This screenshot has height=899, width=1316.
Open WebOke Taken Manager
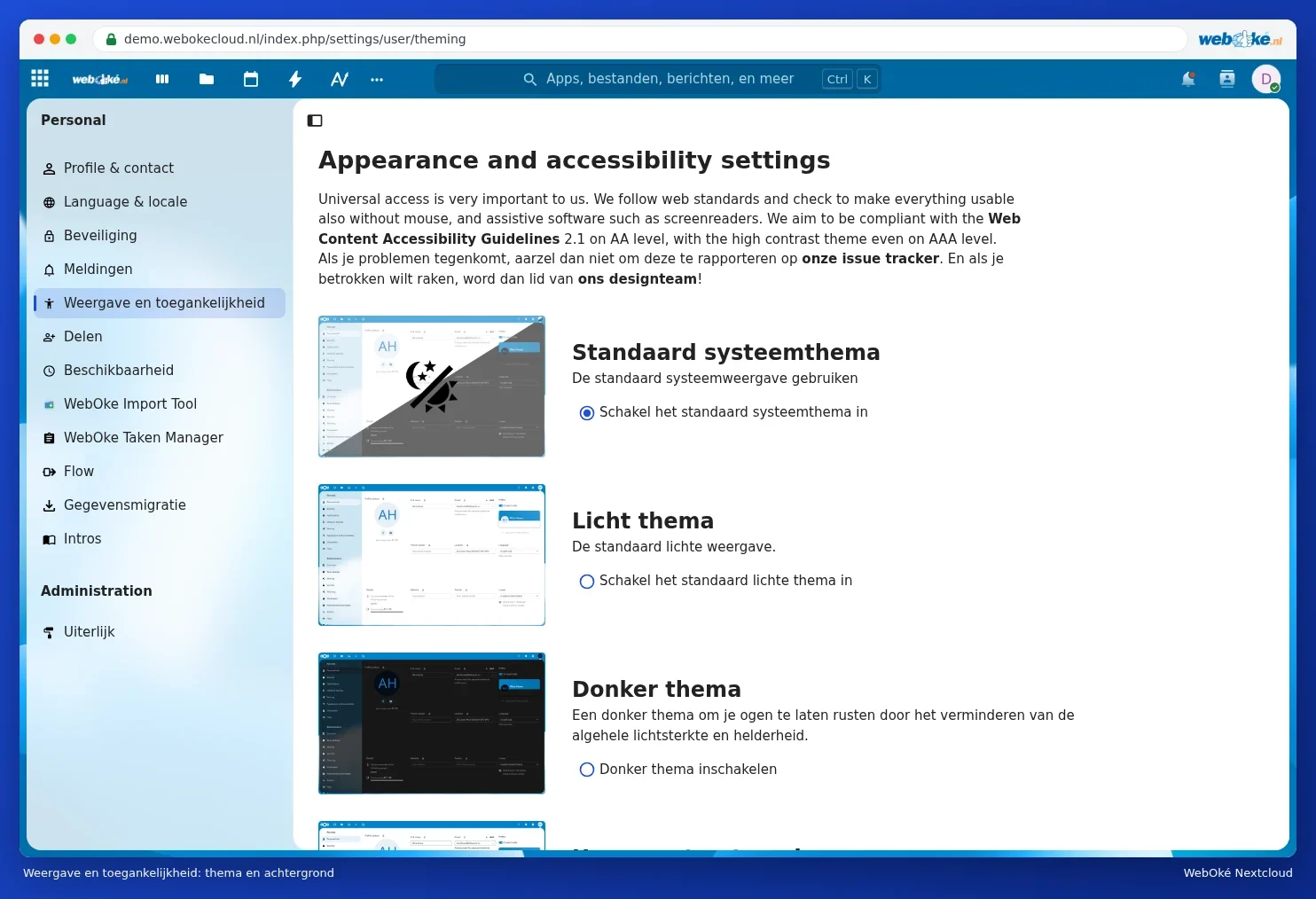(x=160, y=437)
